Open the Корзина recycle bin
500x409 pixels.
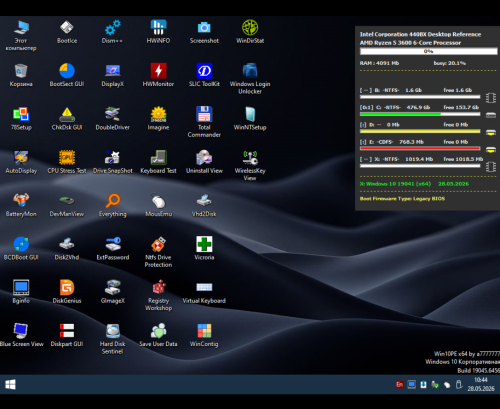coord(21,75)
